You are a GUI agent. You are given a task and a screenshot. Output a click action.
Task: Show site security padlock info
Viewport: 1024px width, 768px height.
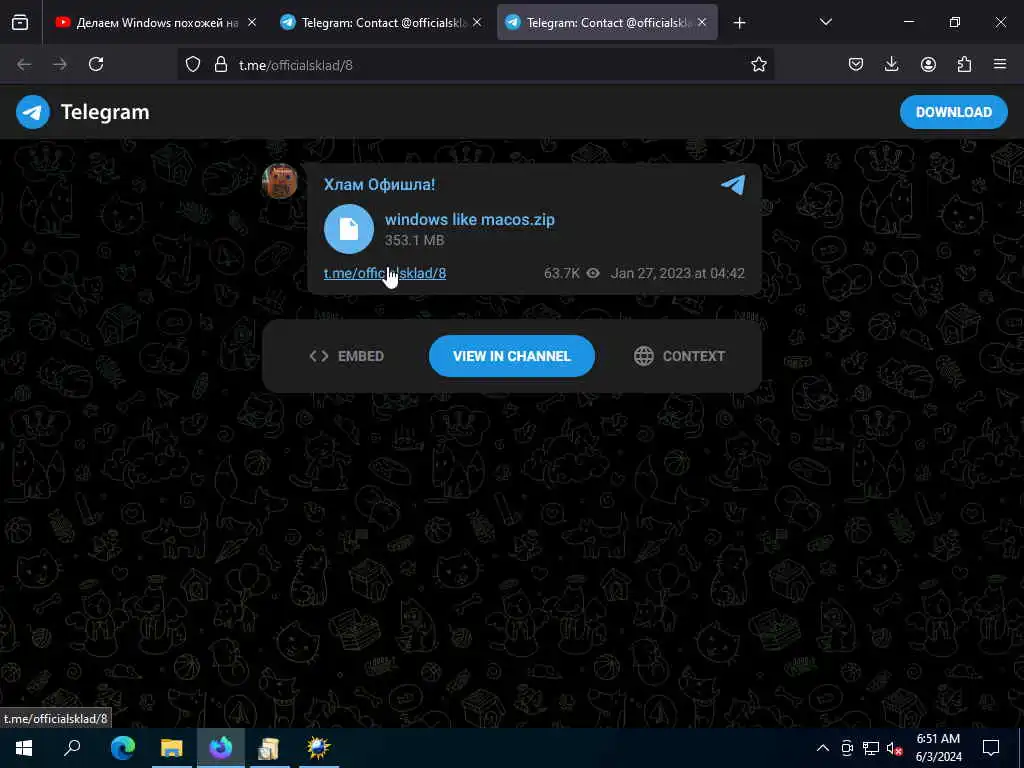coord(221,65)
